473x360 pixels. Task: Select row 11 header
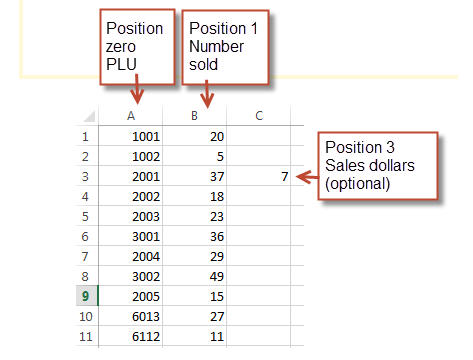[x=87, y=336]
